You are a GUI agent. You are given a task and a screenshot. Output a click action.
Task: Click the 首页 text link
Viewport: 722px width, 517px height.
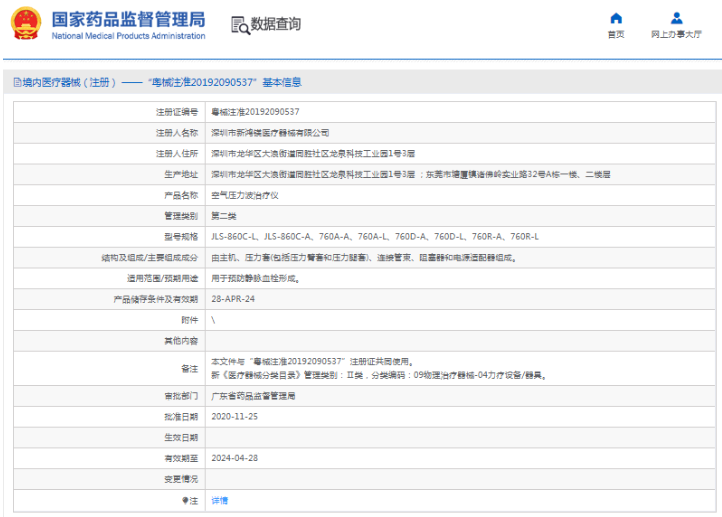(616, 35)
